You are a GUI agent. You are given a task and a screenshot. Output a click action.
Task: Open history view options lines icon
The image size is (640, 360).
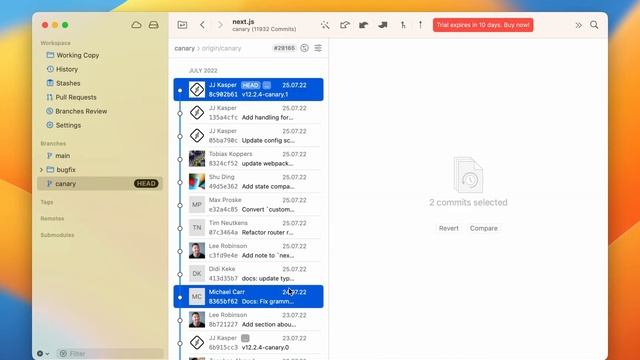318,48
